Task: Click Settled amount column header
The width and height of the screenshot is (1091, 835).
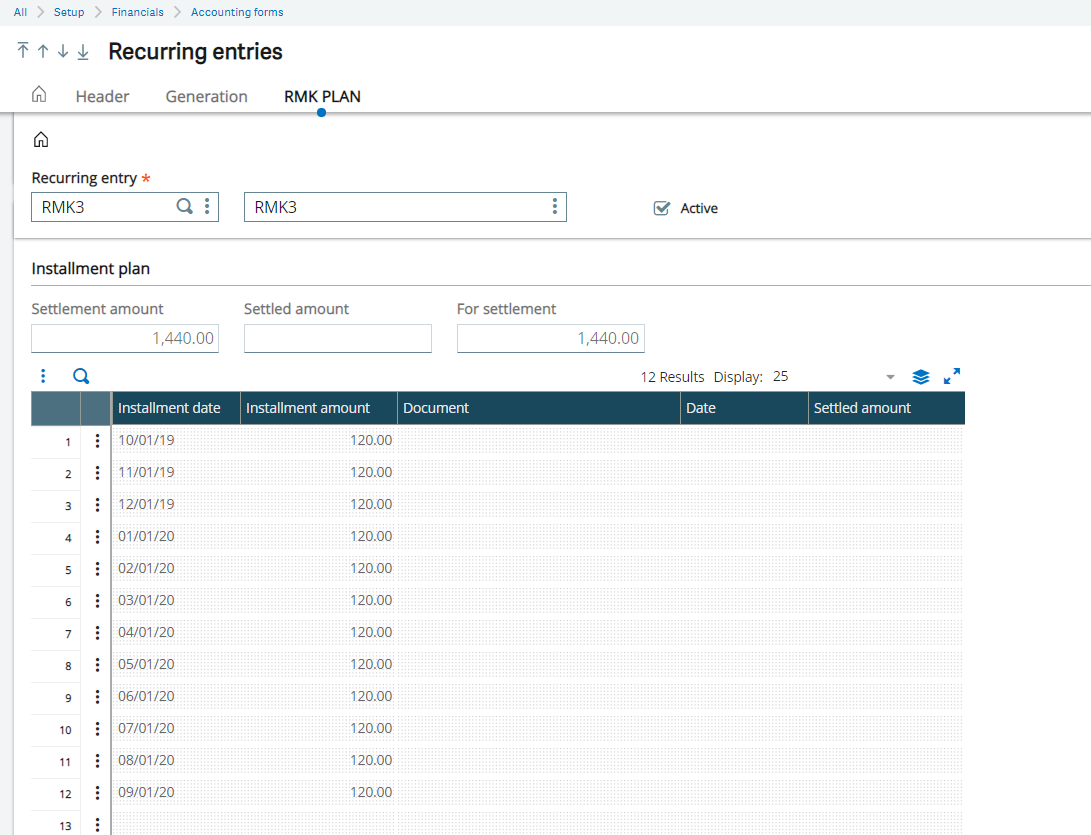Action: coord(886,408)
